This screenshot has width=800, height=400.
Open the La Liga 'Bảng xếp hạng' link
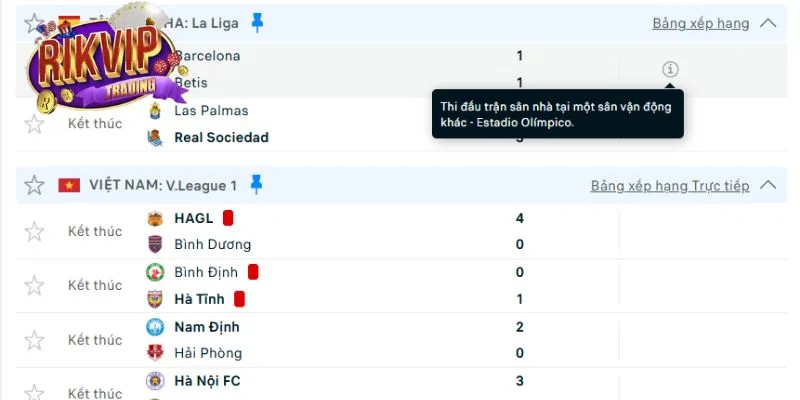pyautogui.click(x=701, y=22)
